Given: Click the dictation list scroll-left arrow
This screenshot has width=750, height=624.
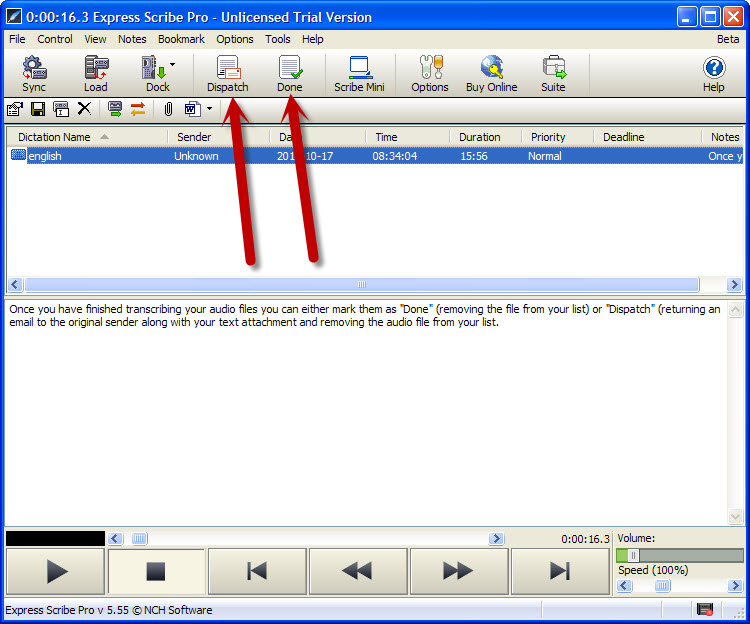Looking at the screenshot, I should coord(15,285).
